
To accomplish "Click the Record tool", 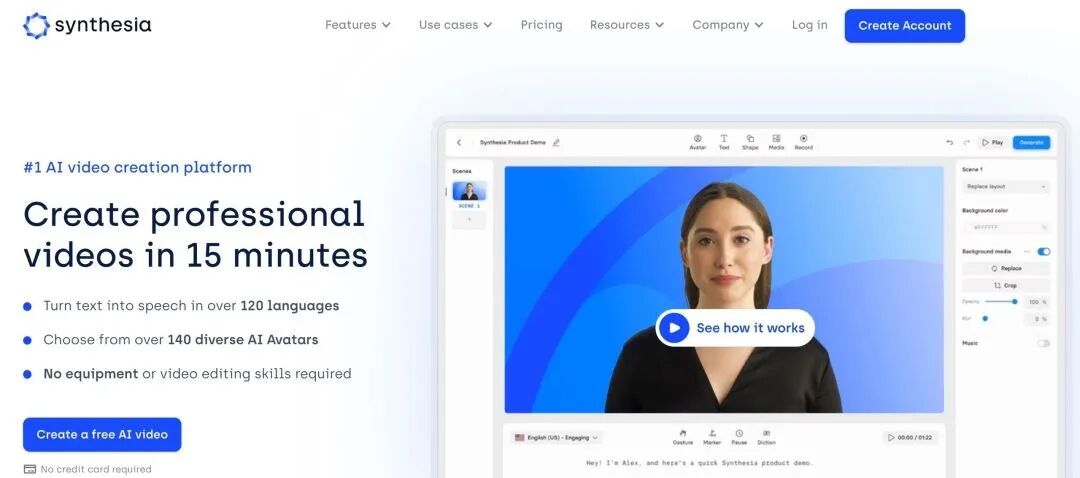I will tap(803, 143).
